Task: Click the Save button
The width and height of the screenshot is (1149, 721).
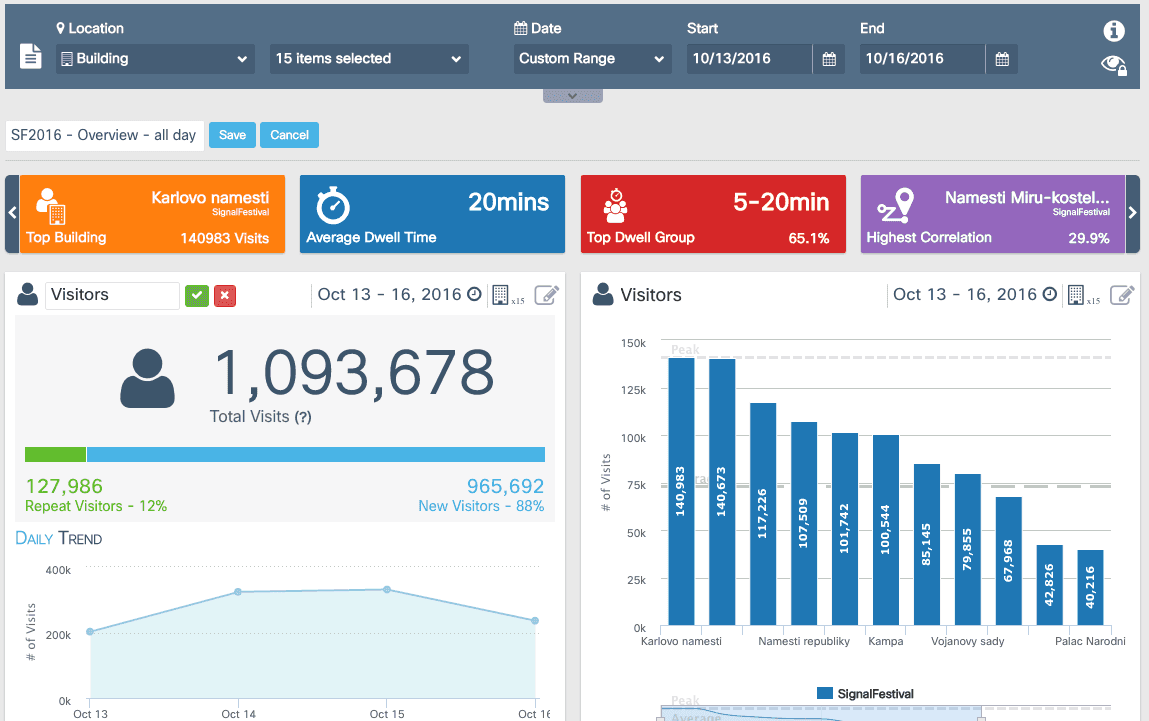Action: tap(232, 135)
